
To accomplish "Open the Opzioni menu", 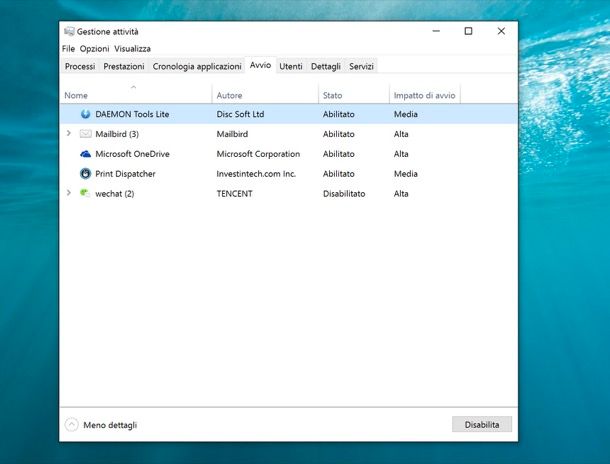I will 95,49.
